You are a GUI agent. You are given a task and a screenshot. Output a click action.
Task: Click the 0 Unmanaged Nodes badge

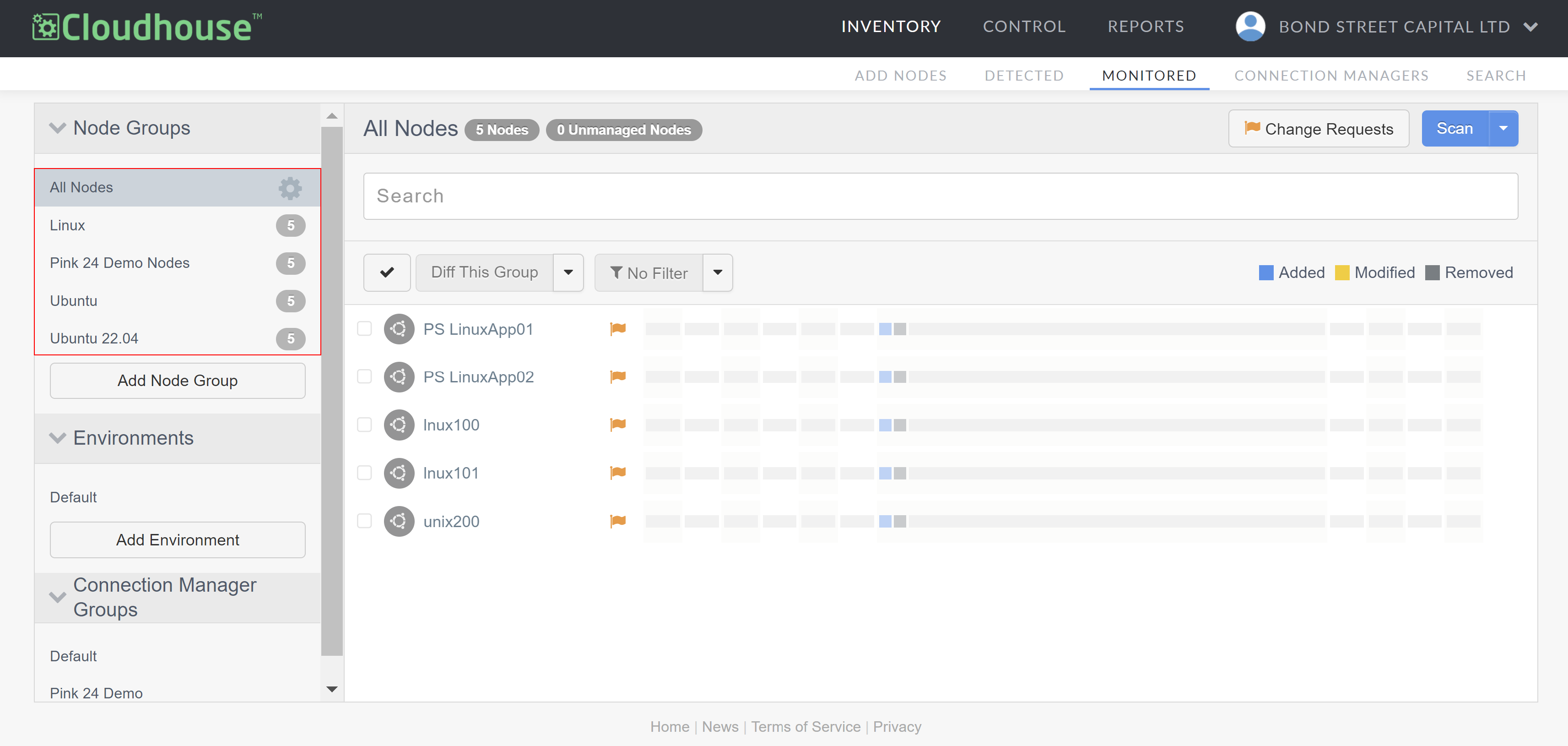pos(623,130)
